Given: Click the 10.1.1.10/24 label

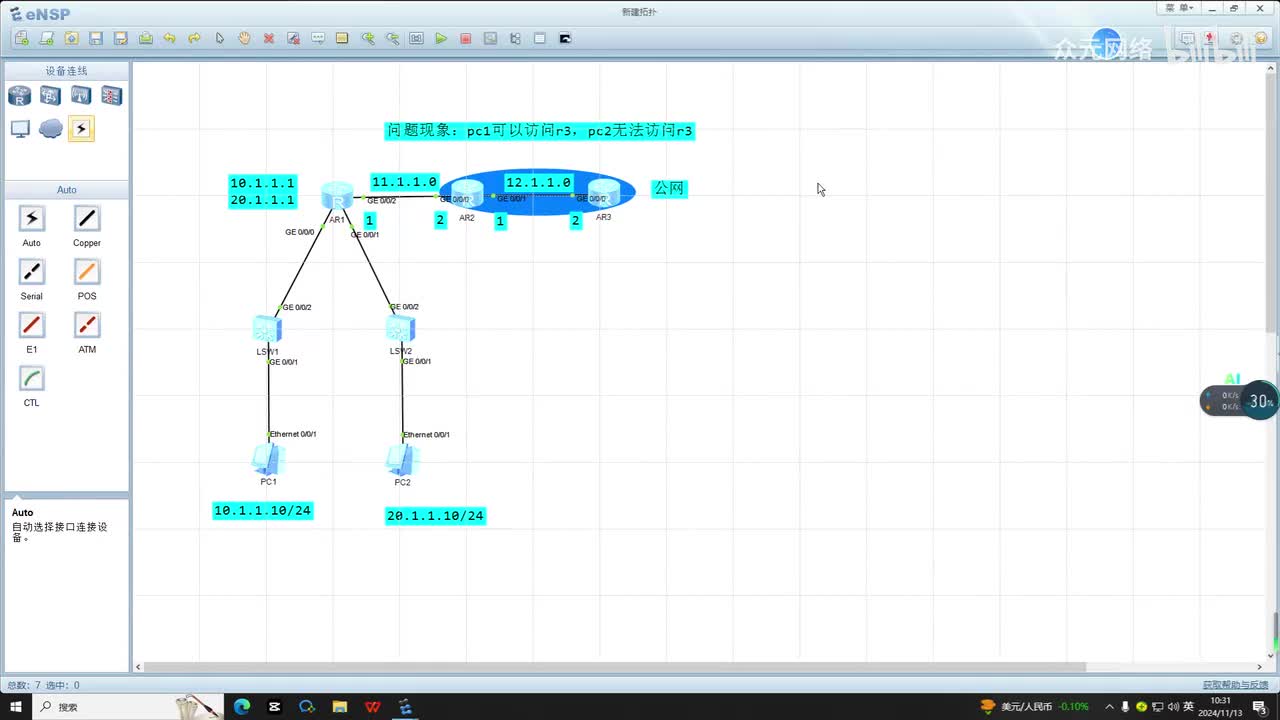Looking at the screenshot, I should tap(263, 511).
